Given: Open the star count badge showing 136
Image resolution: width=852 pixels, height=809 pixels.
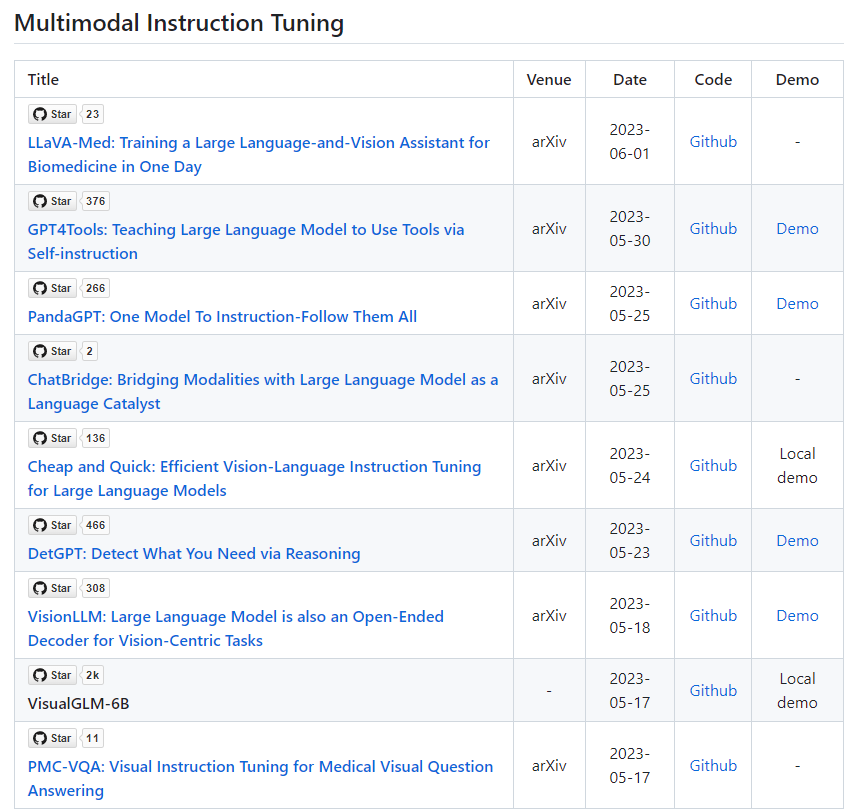Looking at the screenshot, I should [x=95, y=438].
